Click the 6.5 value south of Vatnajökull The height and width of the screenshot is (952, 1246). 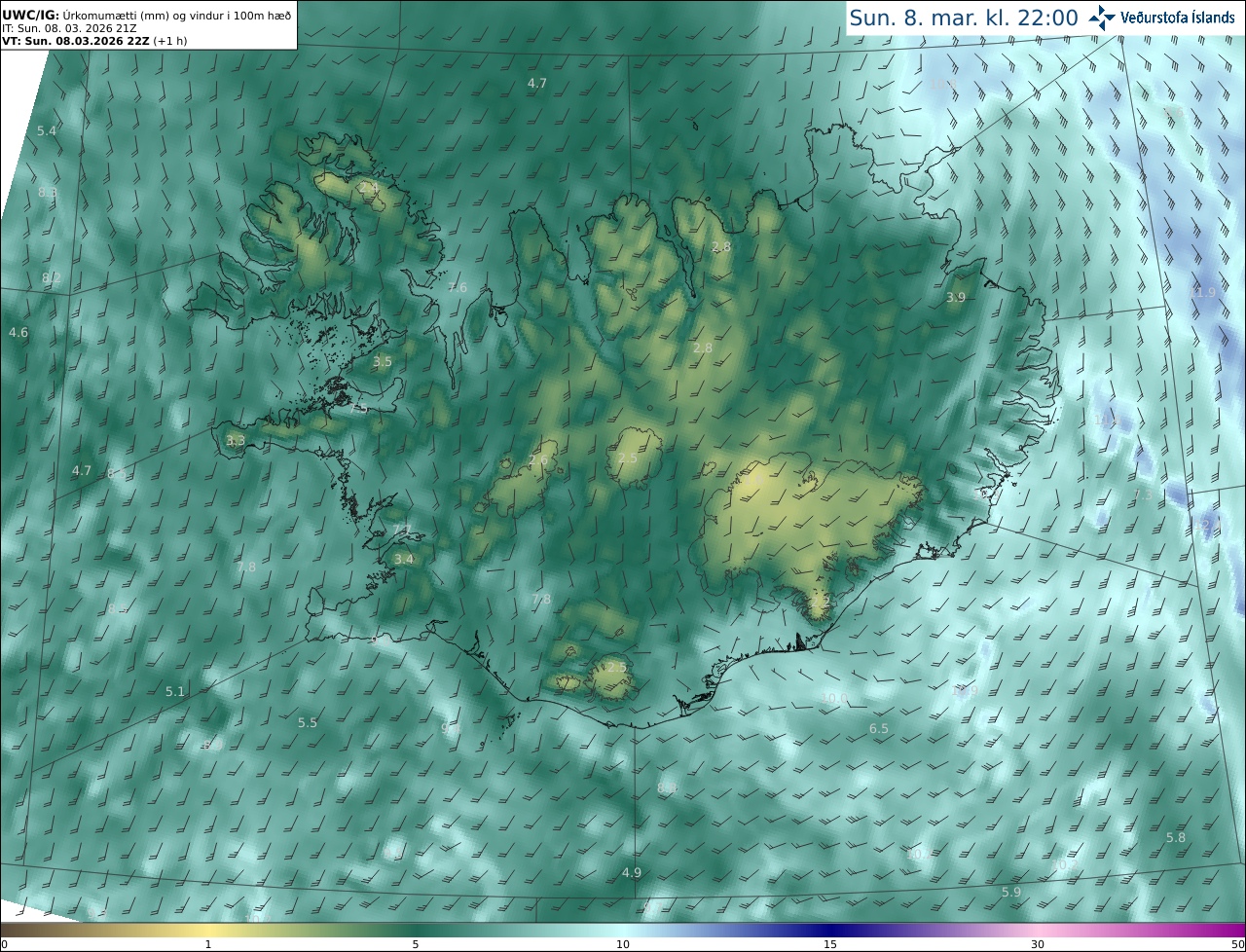point(879,729)
